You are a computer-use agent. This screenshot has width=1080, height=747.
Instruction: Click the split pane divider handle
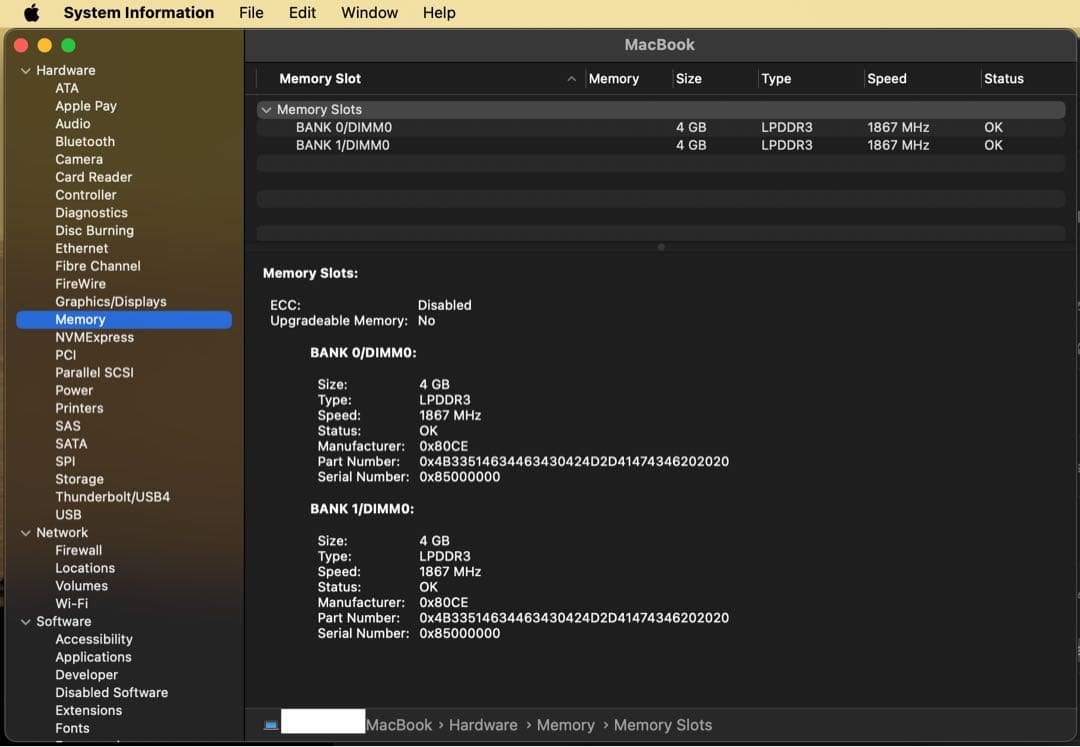point(661,247)
